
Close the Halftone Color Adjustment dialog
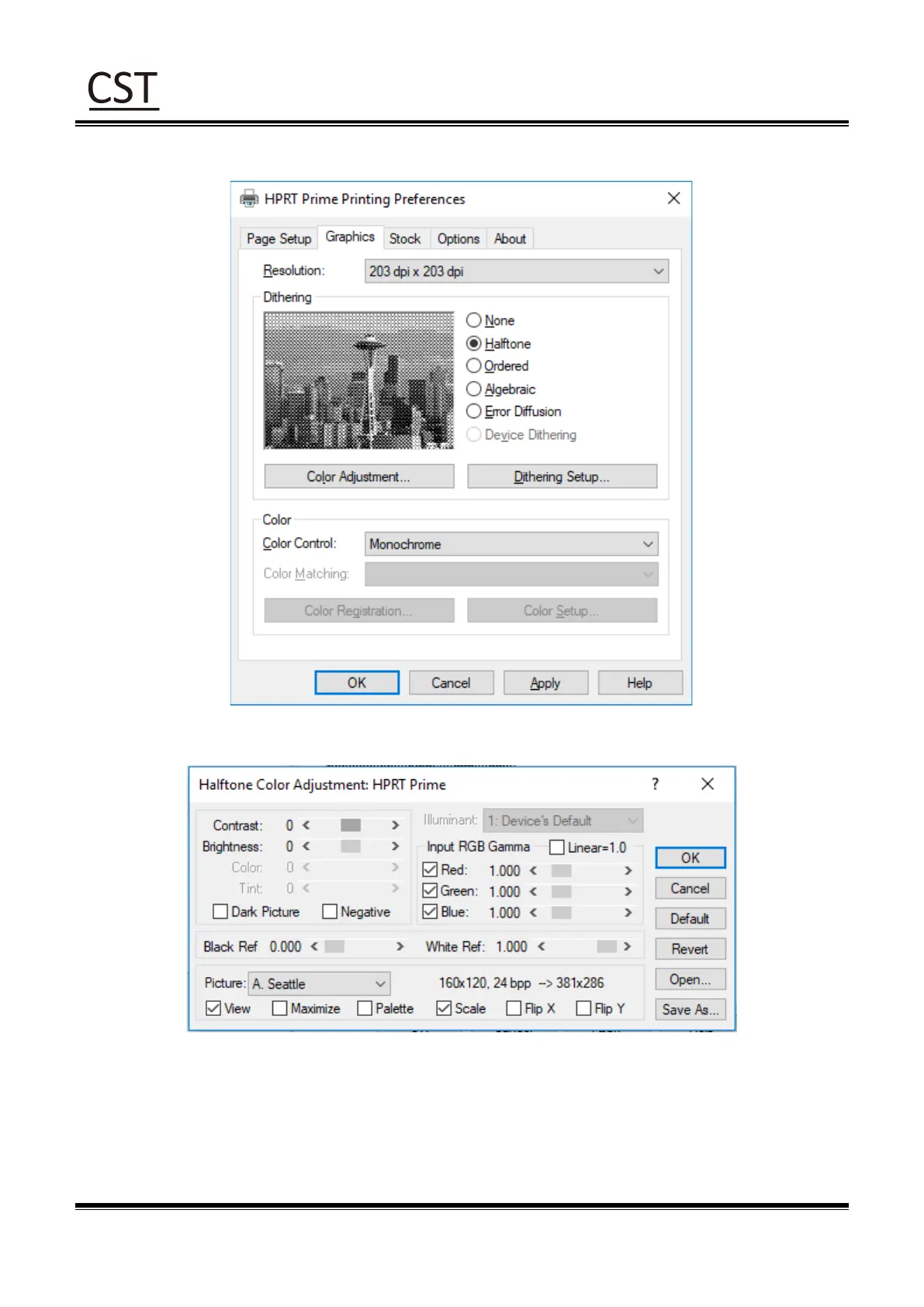(708, 784)
